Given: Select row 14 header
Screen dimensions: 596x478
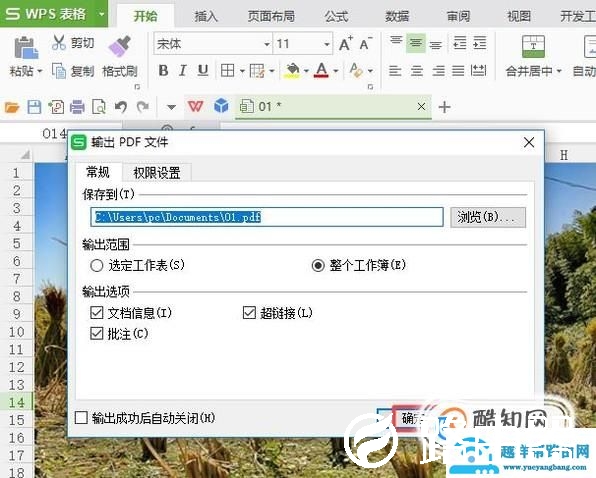Looking at the screenshot, I should (17, 402).
